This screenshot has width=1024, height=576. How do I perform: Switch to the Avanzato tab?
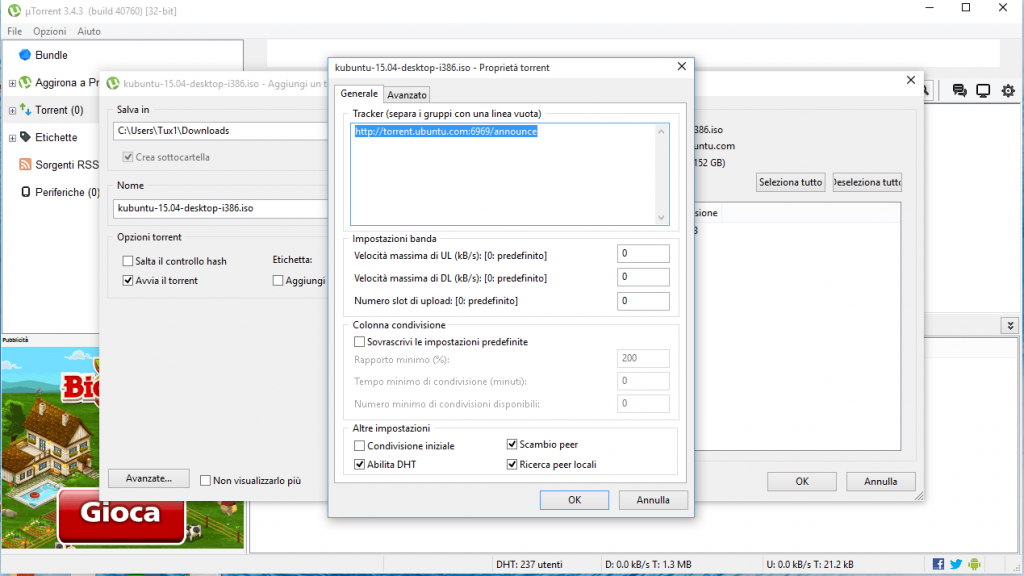click(407, 95)
